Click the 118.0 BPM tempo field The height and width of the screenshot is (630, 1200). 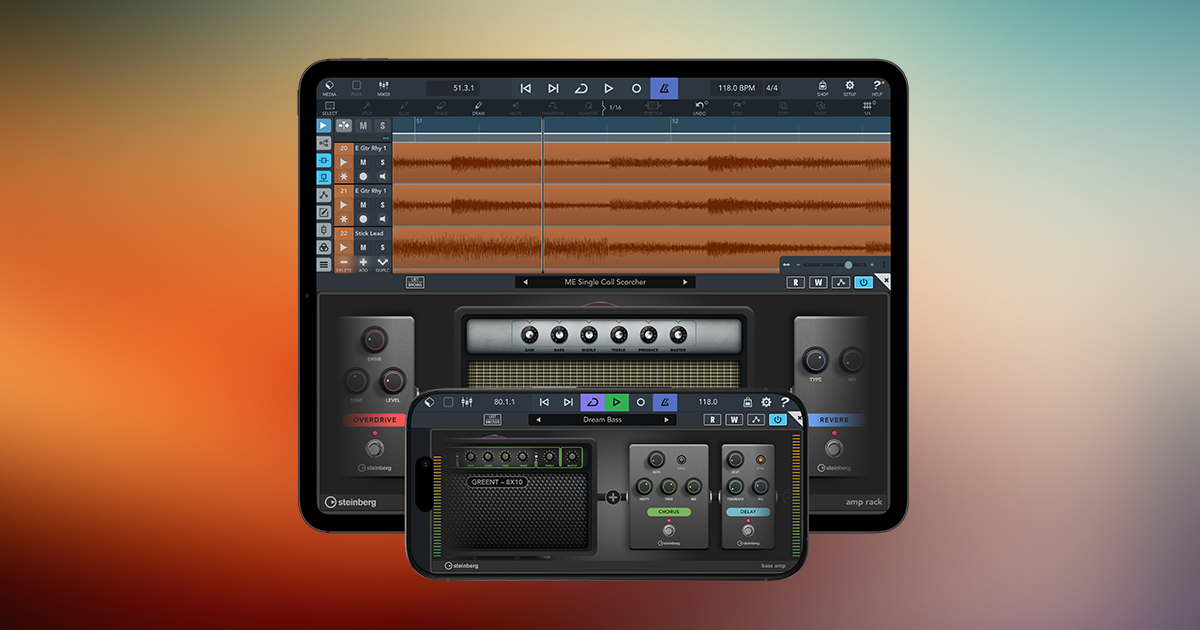pyautogui.click(x=735, y=88)
